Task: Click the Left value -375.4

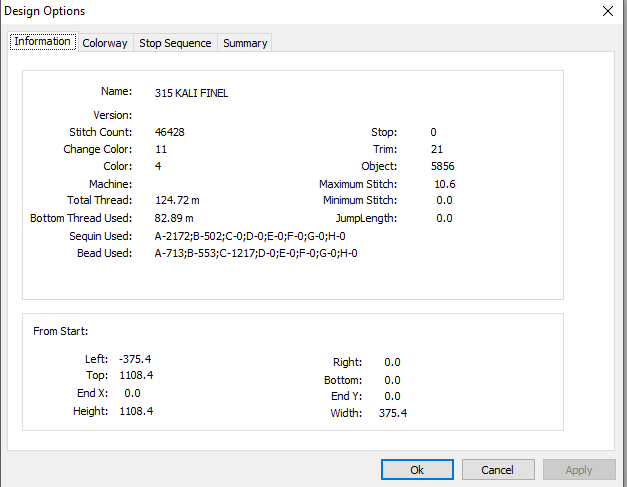Action: point(135,359)
